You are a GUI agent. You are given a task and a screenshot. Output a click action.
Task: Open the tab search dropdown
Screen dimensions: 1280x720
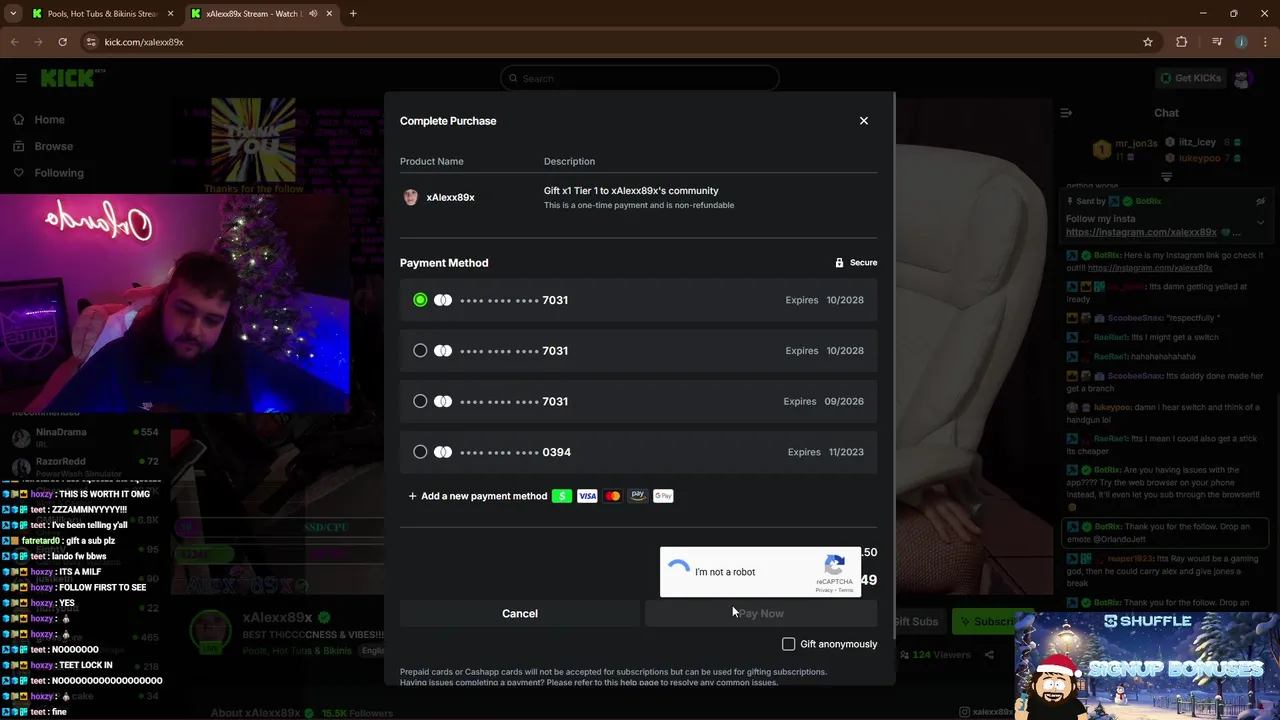[x=13, y=14]
